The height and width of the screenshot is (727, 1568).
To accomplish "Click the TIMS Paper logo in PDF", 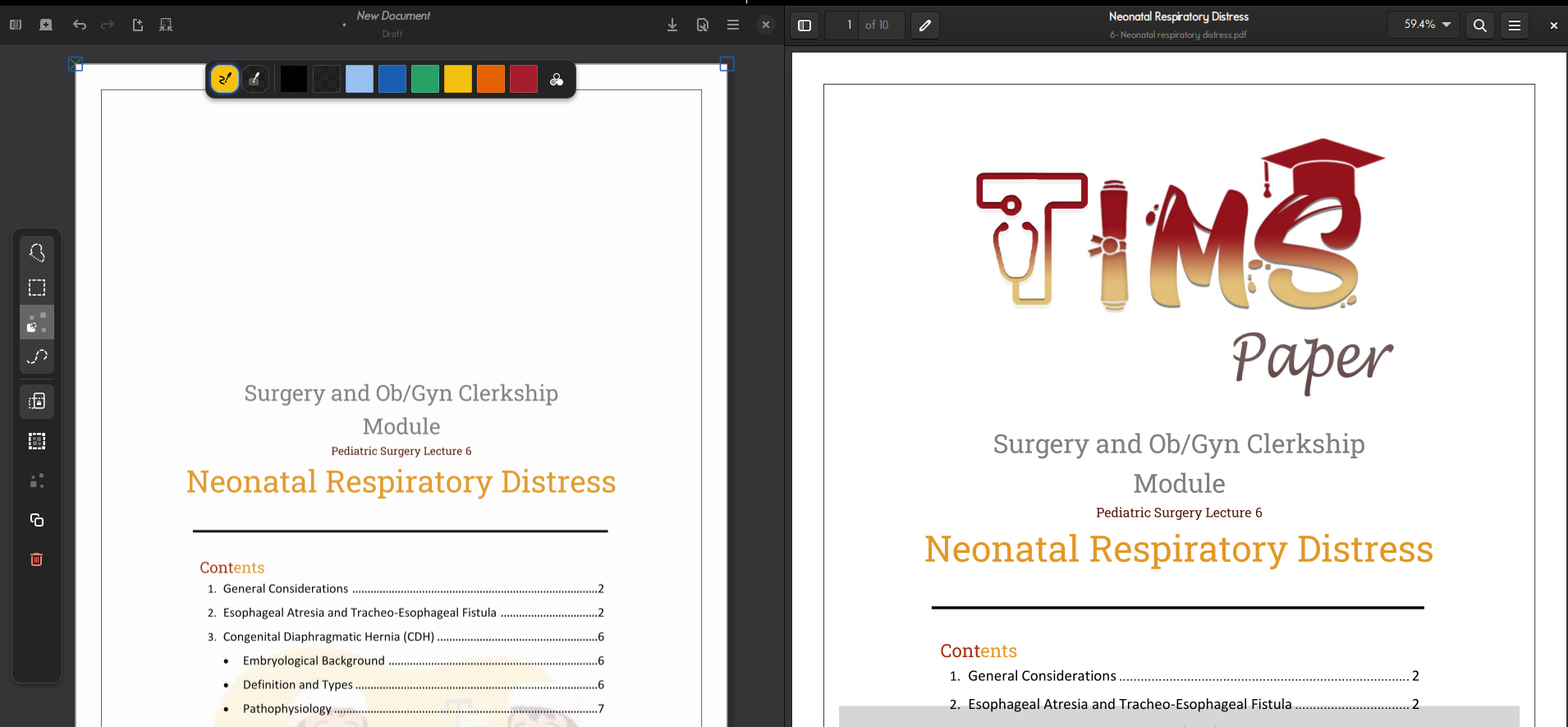I will point(1185,267).
